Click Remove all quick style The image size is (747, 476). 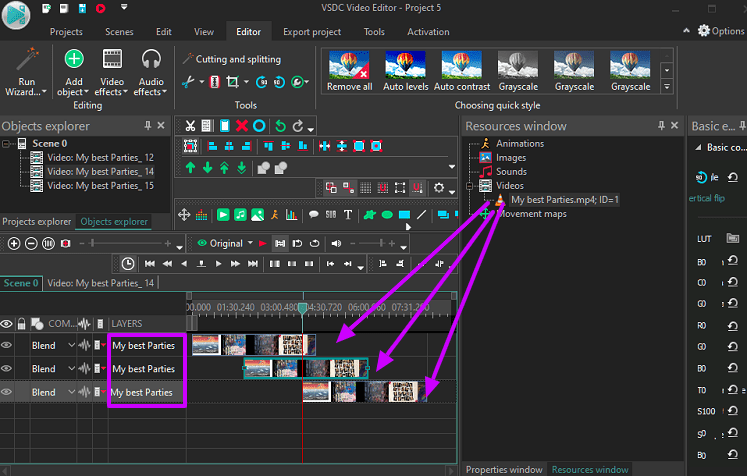pos(349,71)
